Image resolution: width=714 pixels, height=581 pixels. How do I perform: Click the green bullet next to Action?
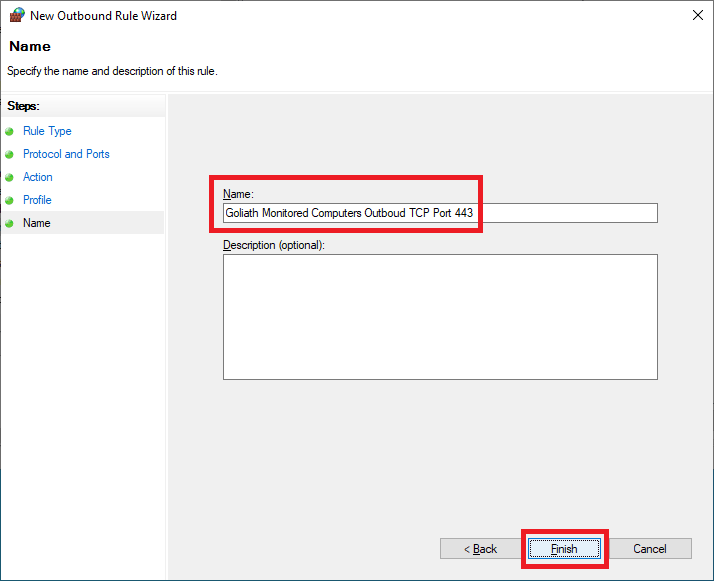coord(10,177)
